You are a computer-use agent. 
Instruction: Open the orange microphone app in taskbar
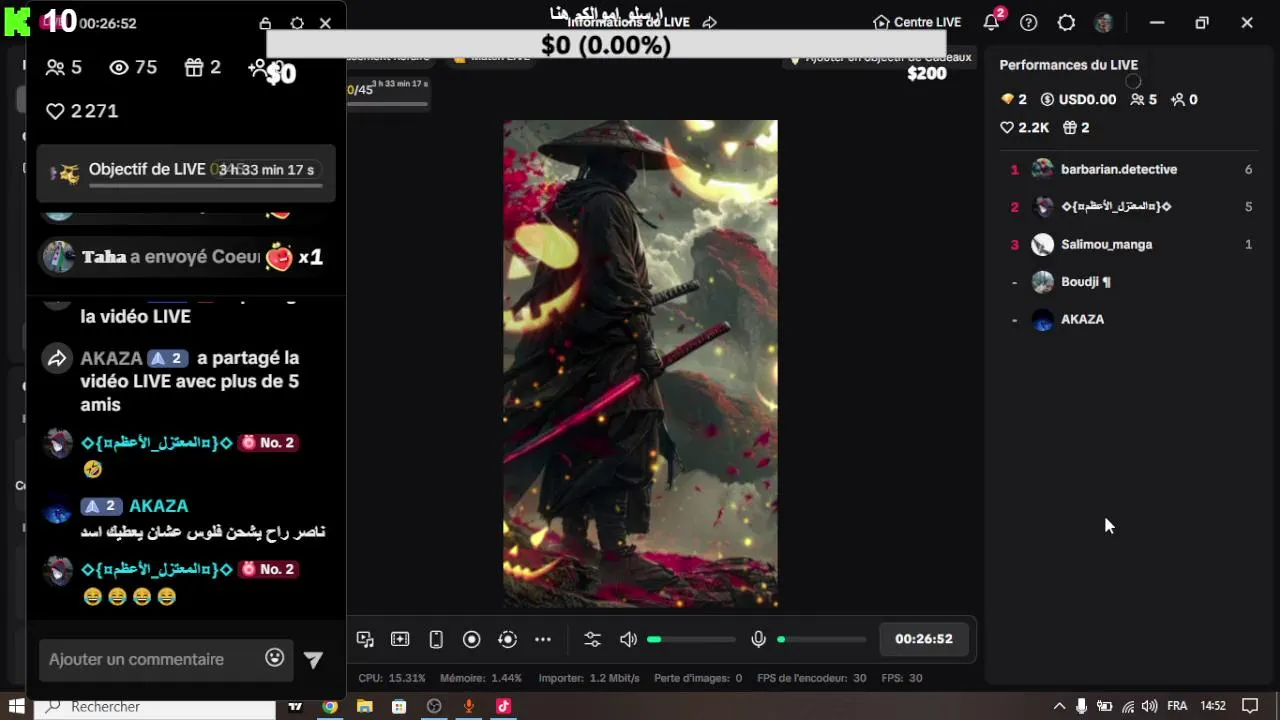point(468,706)
